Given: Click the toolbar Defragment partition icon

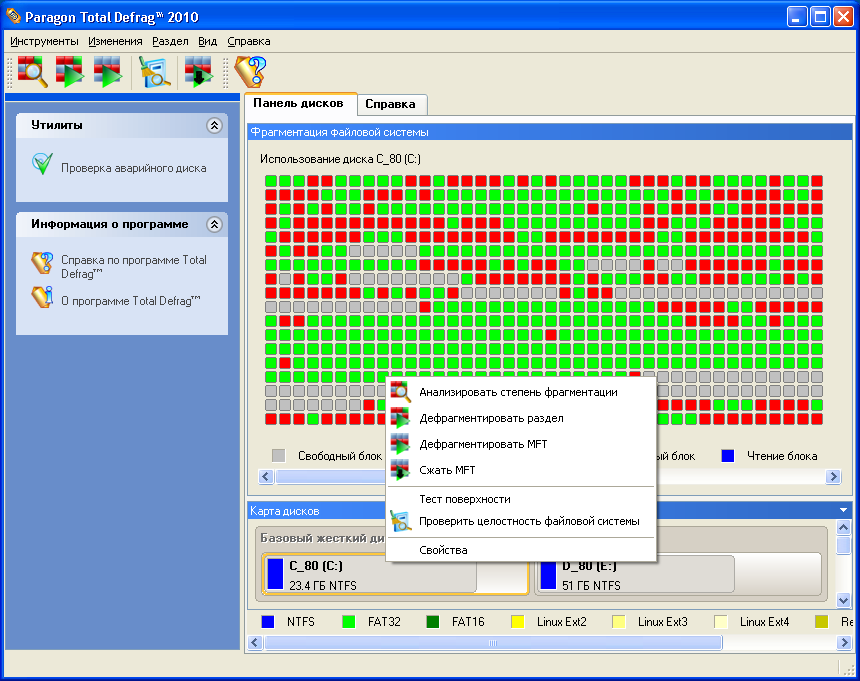Looking at the screenshot, I should click(x=70, y=72).
